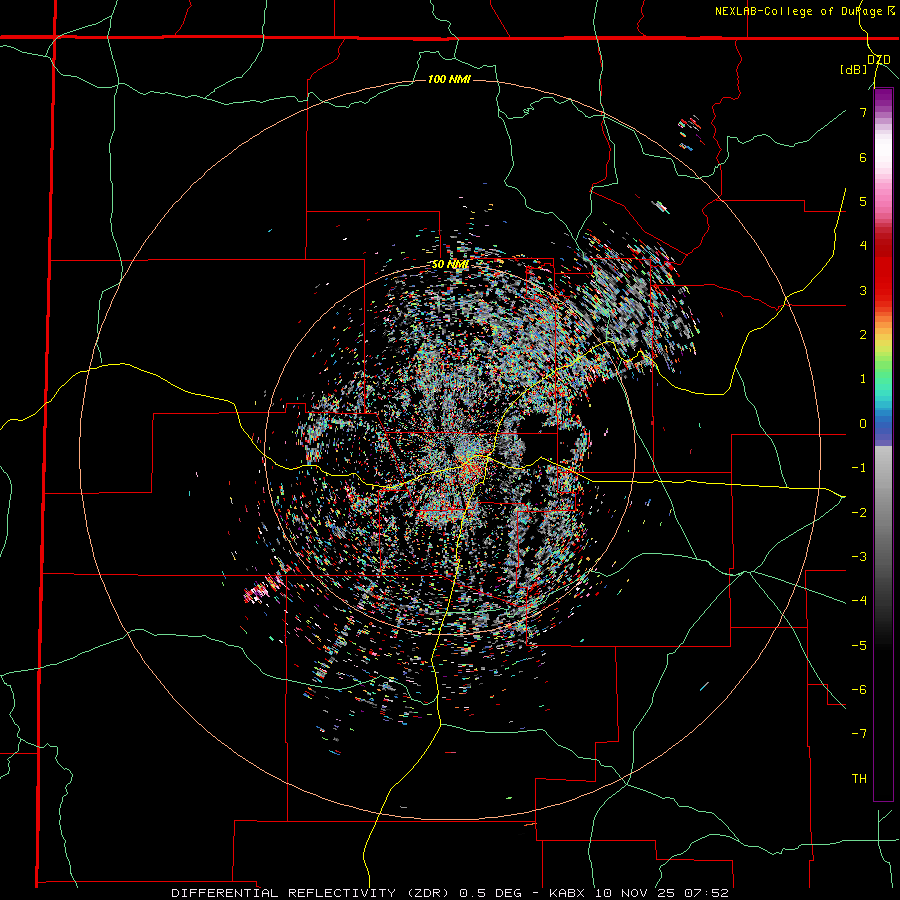The height and width of the screenshot is (900, 900).
Task: Click the NEXLAB-College of DuPage watermark text
Action: click(x=804, y=11)
